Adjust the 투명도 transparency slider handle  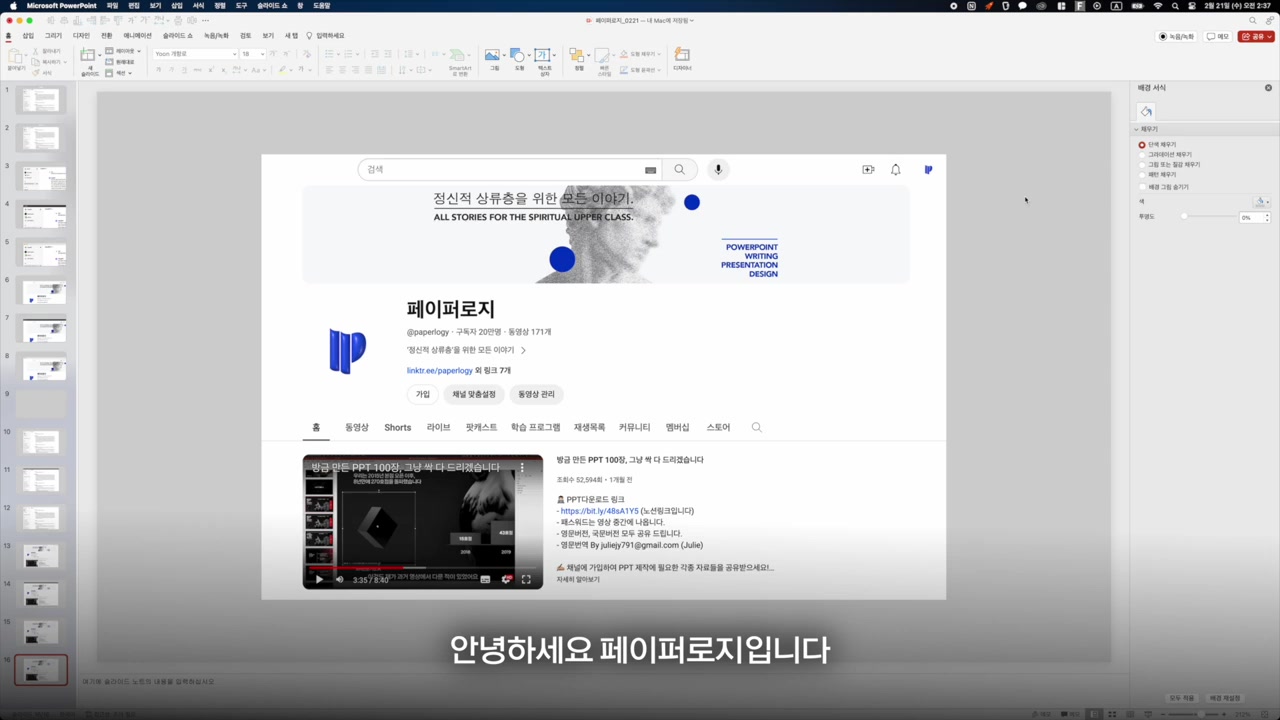click(1185, 217)
